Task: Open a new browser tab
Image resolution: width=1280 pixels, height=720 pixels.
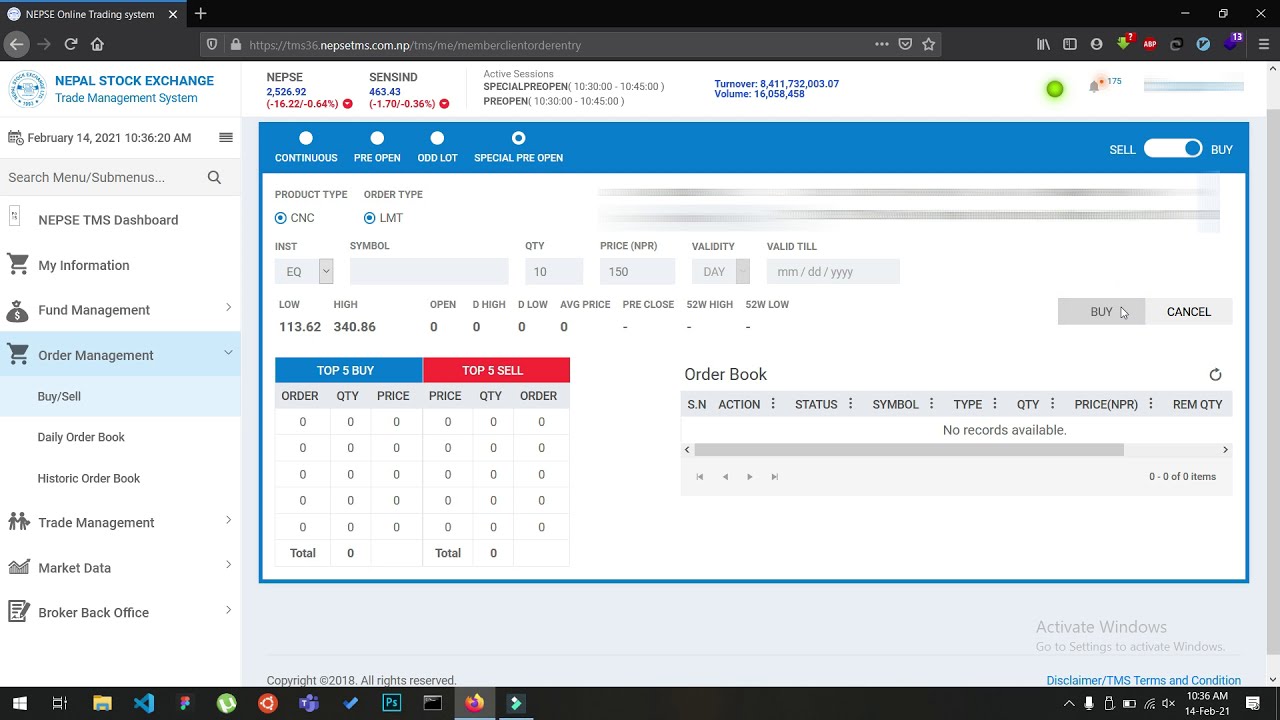Action: coord(200,14)
